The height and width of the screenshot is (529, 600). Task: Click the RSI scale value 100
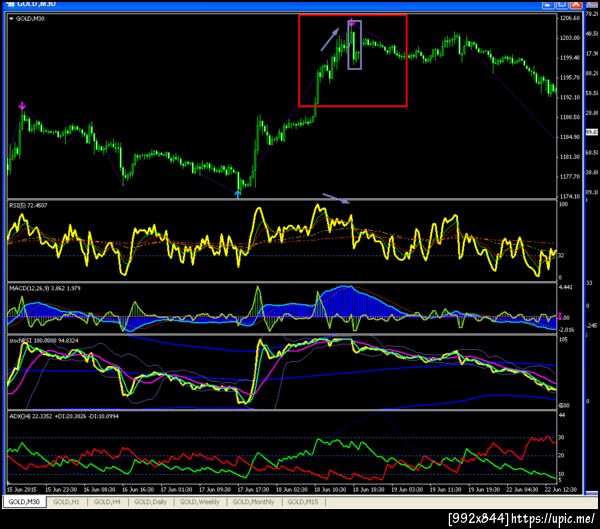tap(564, 204)
